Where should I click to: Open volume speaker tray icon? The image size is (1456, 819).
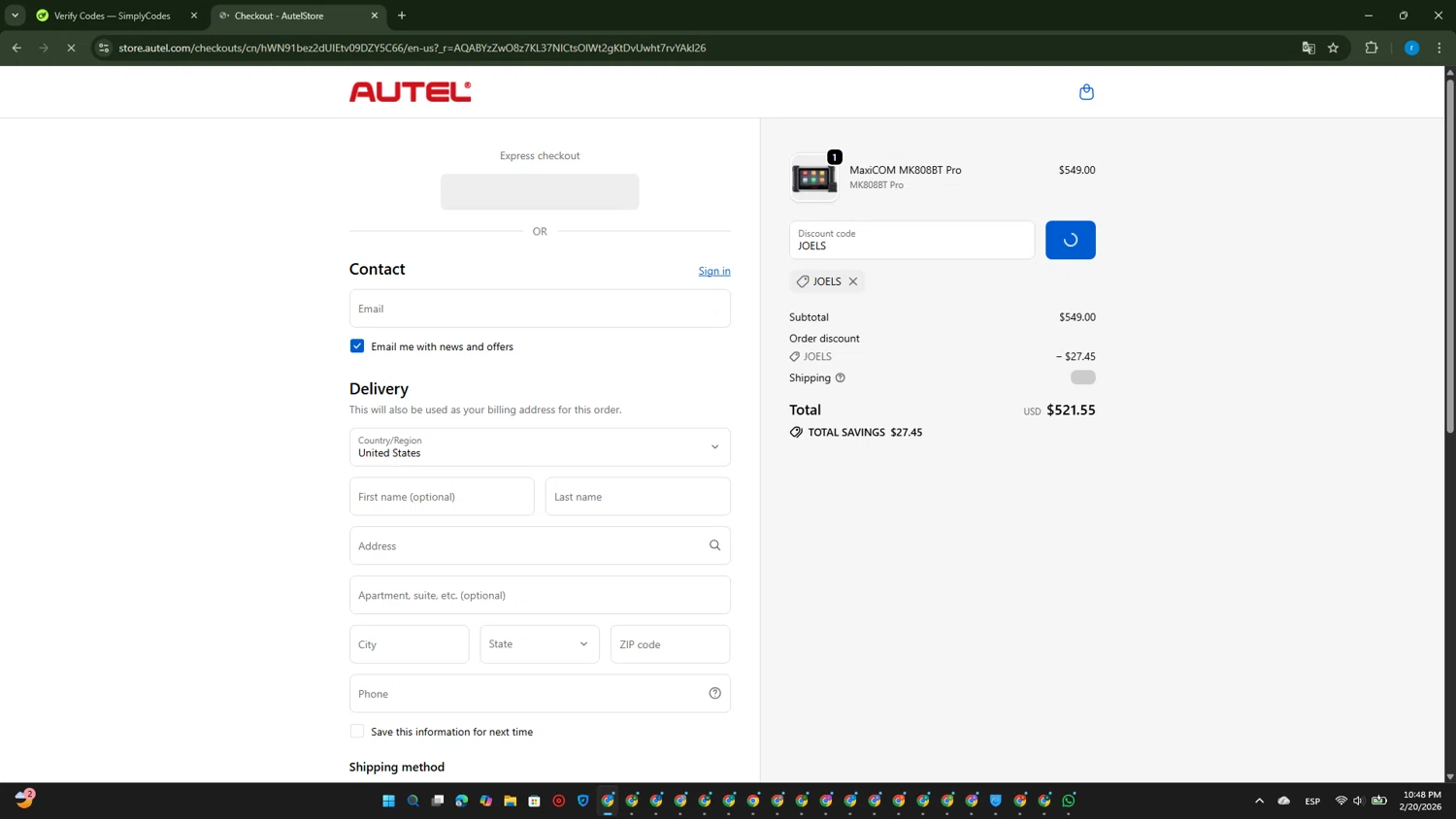[1358, 801]
